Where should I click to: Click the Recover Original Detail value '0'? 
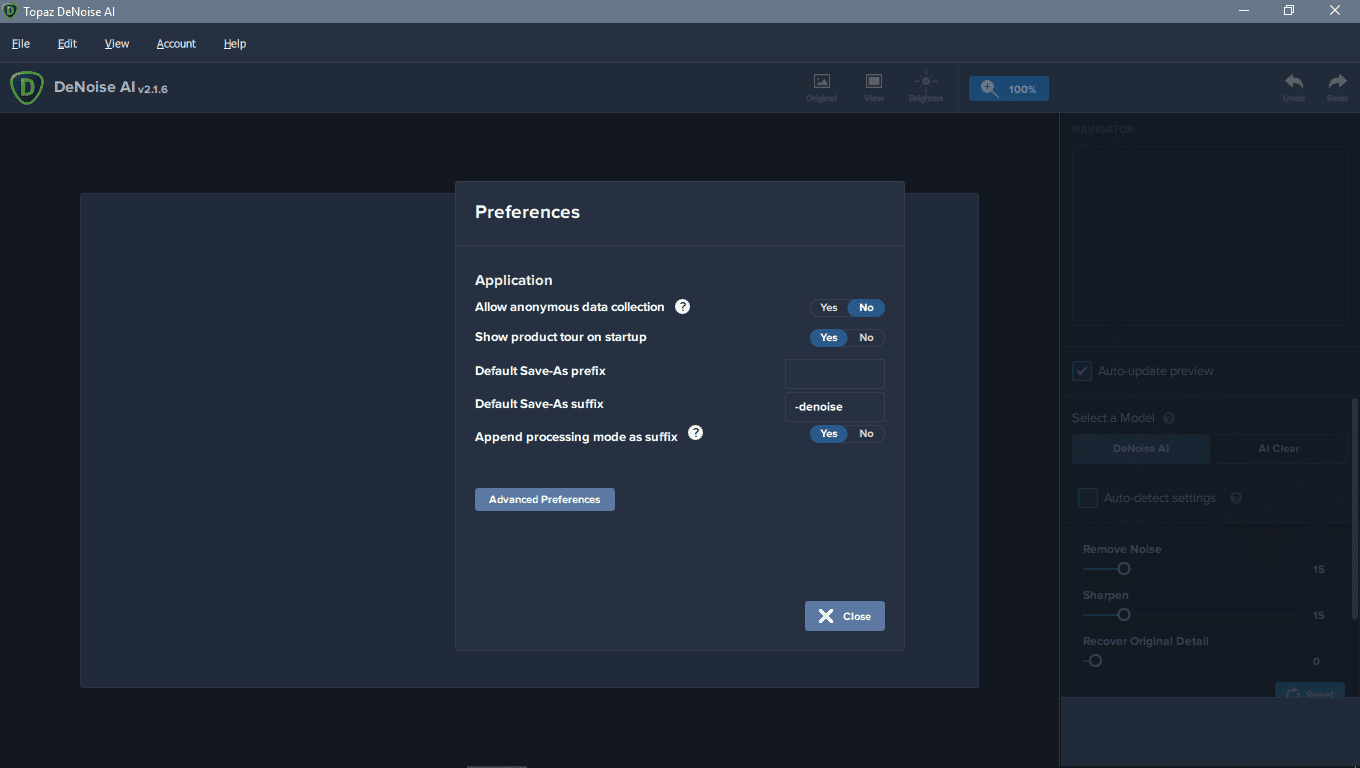1316,662
